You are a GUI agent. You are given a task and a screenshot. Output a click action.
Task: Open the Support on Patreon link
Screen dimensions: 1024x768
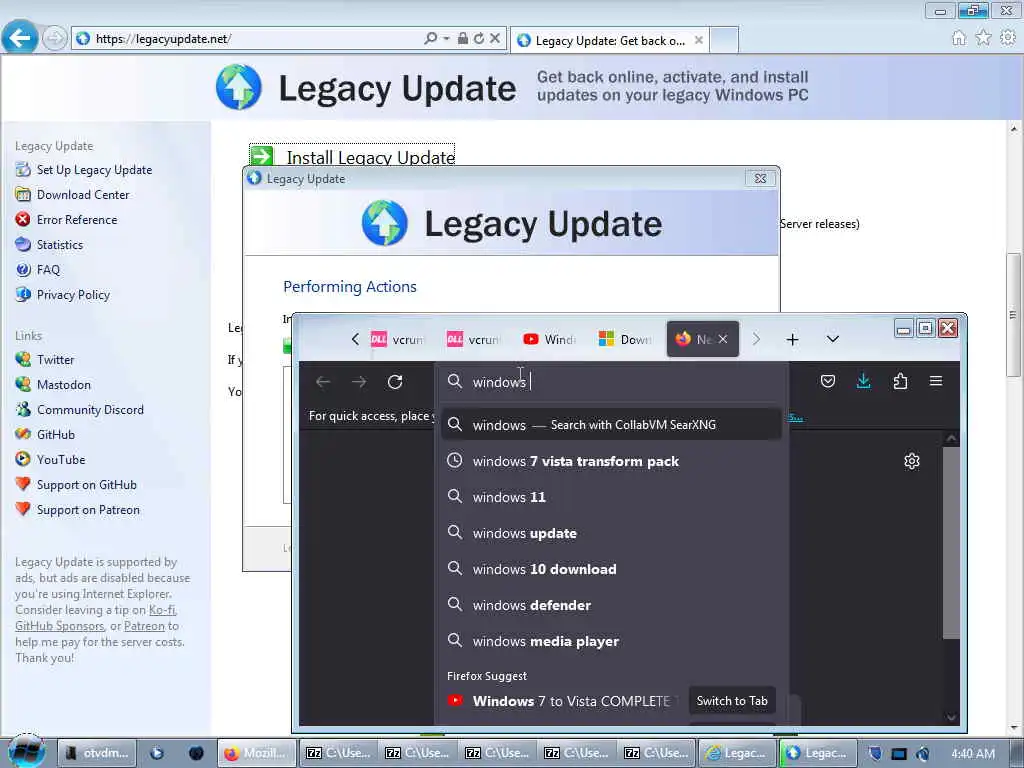click(x=88, y=510)
